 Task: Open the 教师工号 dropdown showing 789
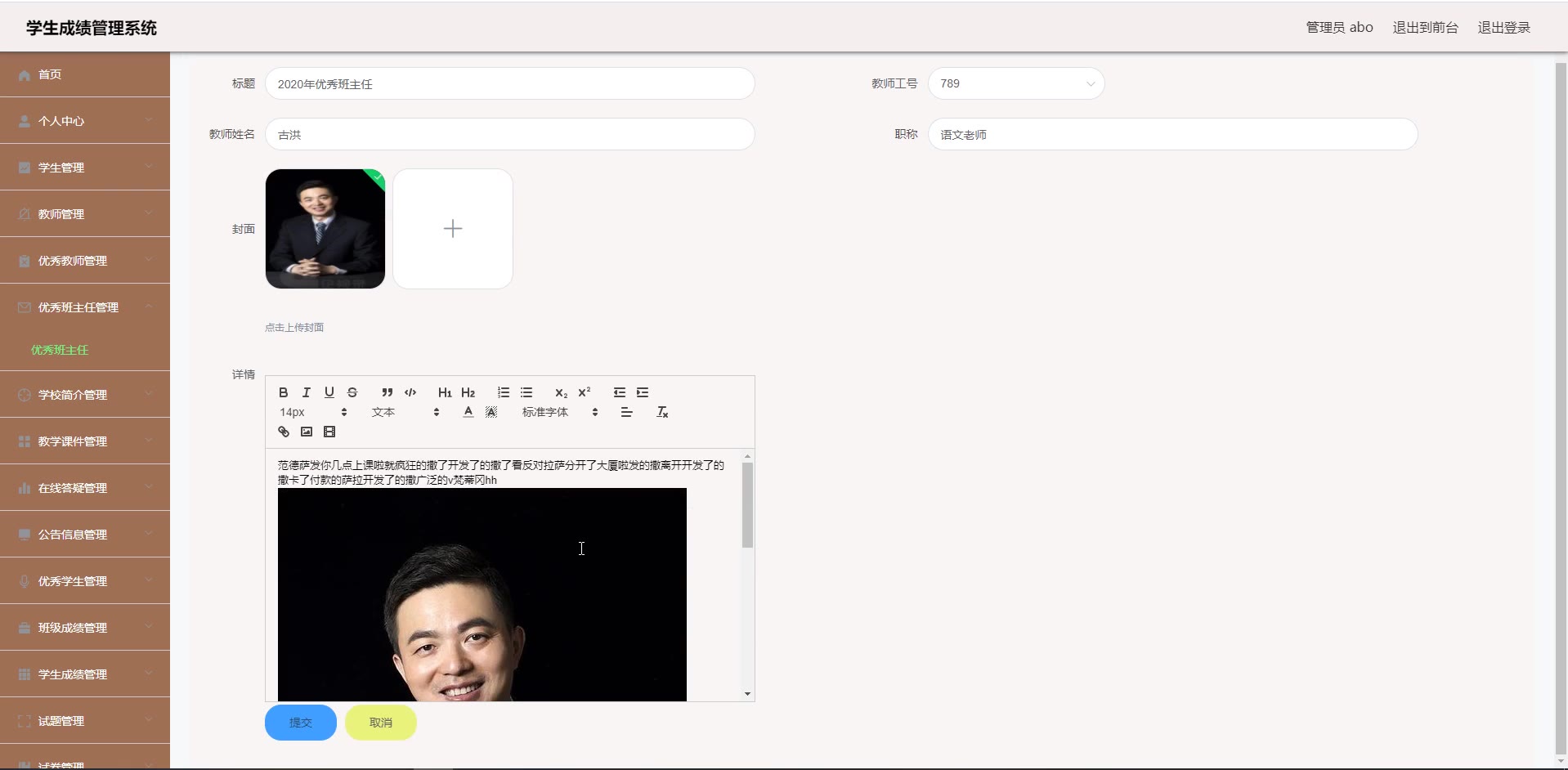1015,83
